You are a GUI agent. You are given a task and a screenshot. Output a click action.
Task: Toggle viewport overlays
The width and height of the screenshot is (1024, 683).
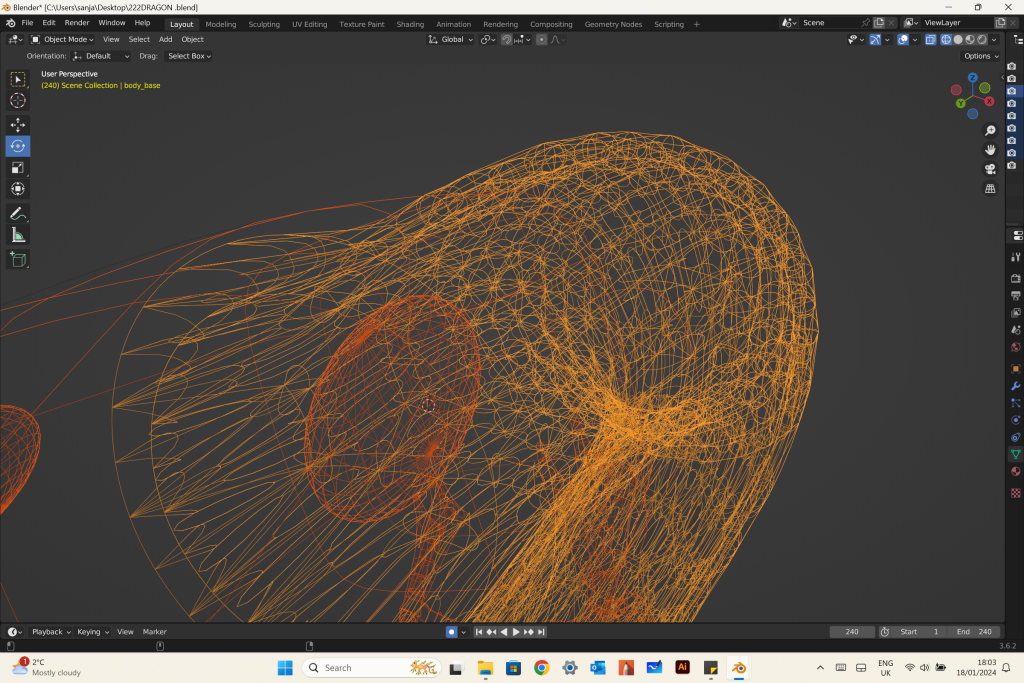(x=903, y=40)
